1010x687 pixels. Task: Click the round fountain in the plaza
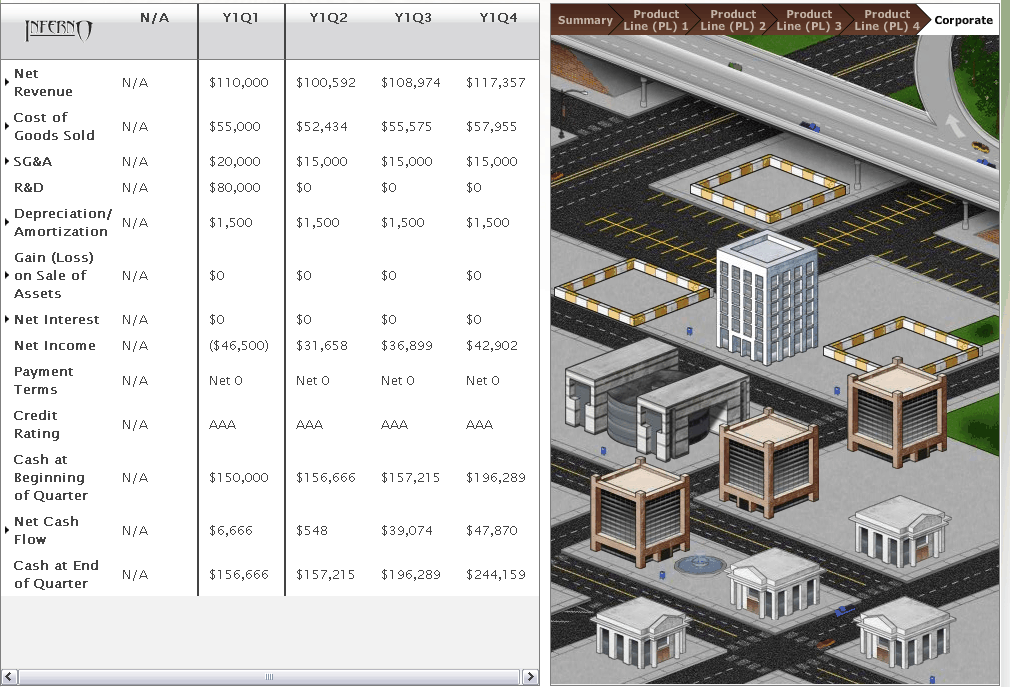click(x=700, y=565)
